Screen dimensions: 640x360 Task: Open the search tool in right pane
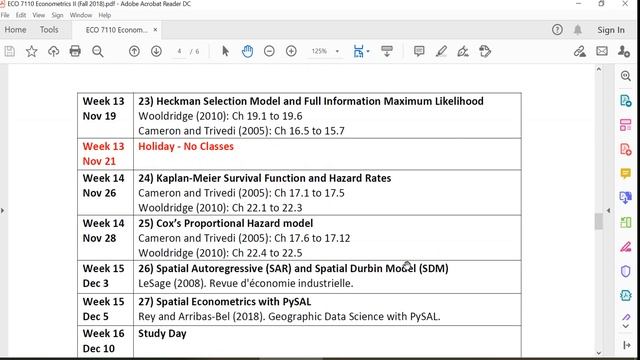(x=625, y=76)
